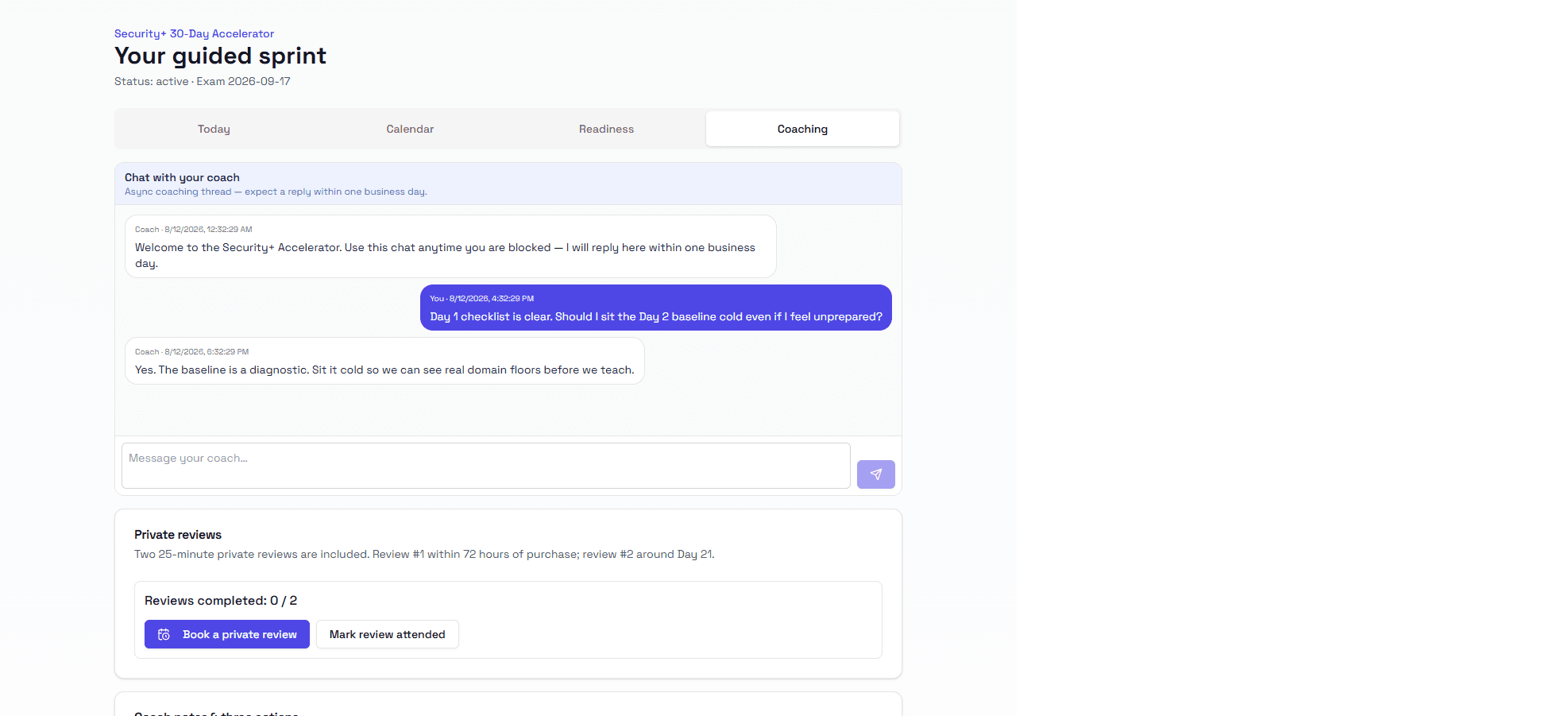
Task: Click the Security+ 30-Day Accelerator link
Action: point(194,33)
